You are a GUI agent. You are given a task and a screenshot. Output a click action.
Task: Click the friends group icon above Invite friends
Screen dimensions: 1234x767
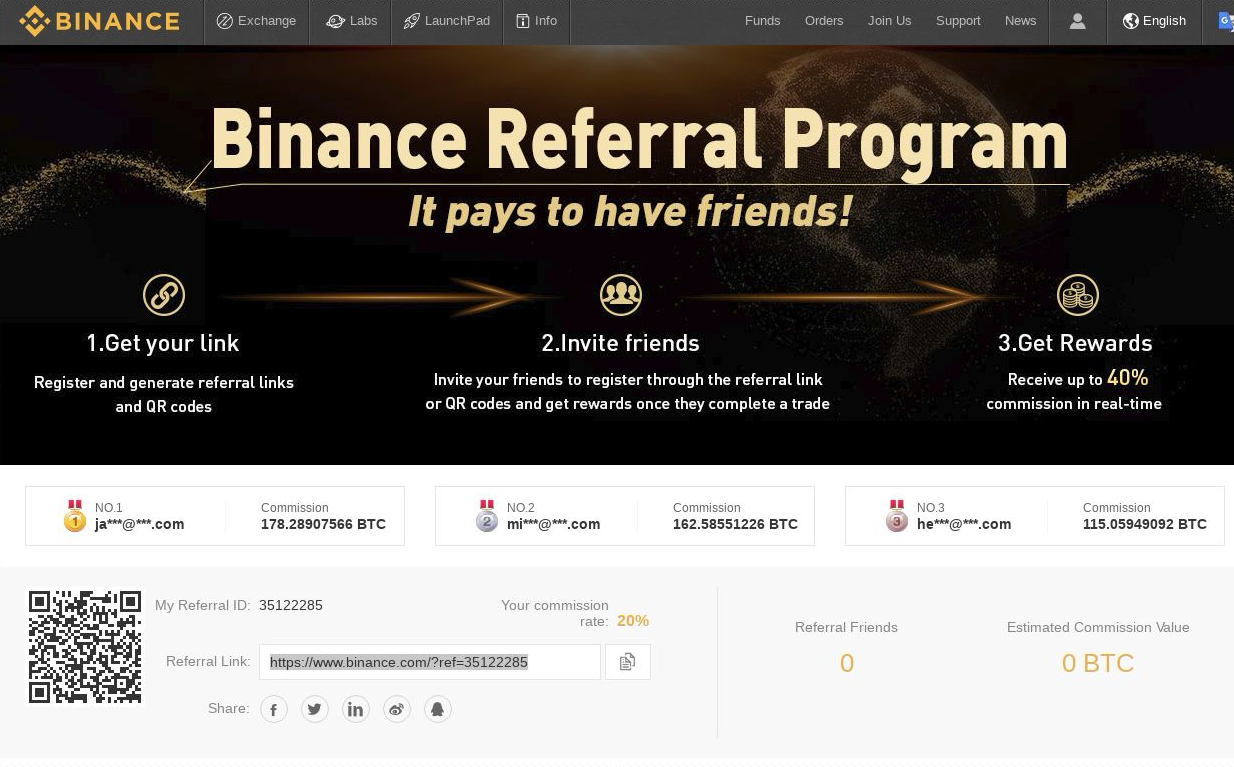(x=621, y=295)
